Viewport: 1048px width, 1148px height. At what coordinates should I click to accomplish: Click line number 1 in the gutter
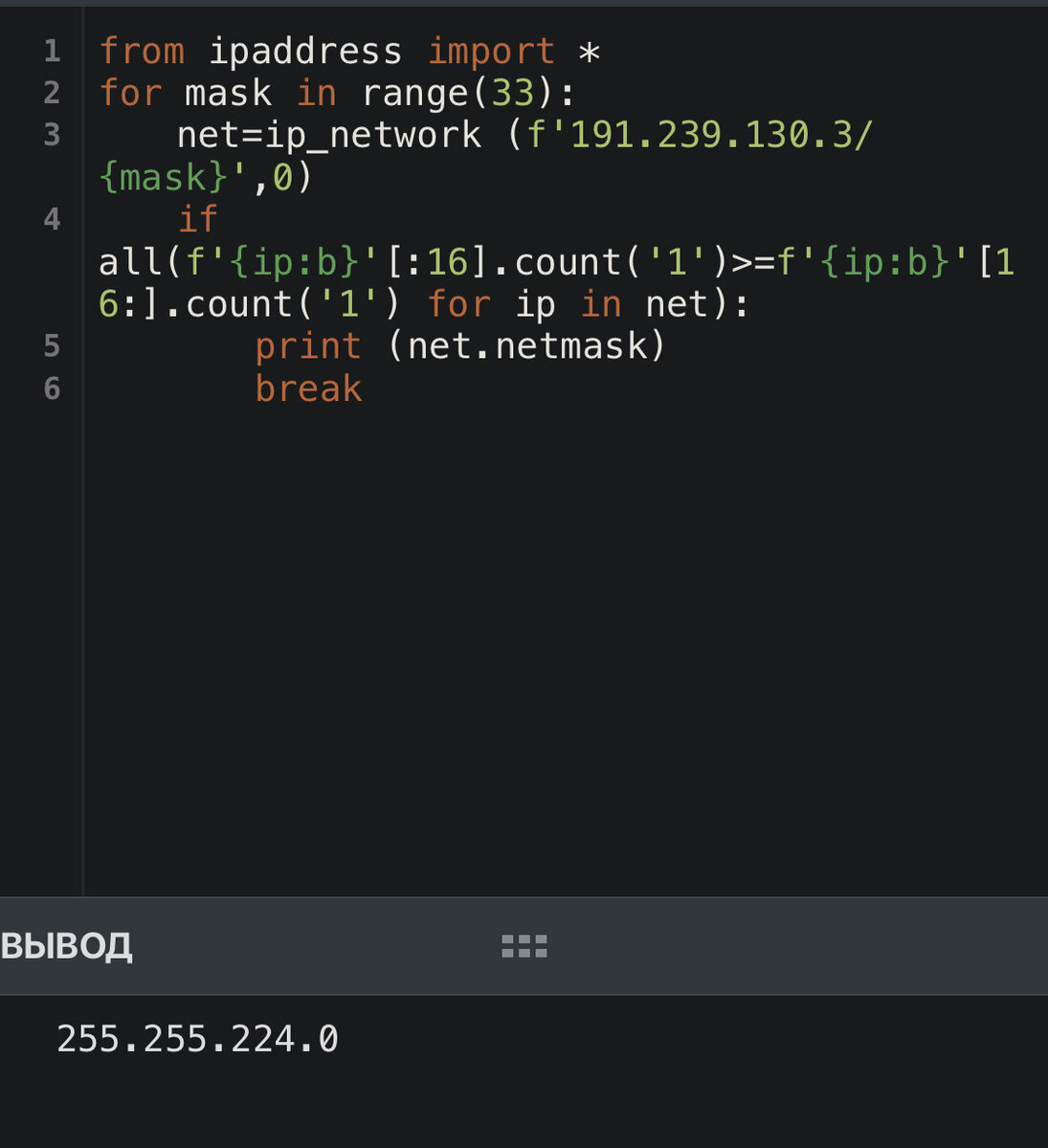coord(52,51)
